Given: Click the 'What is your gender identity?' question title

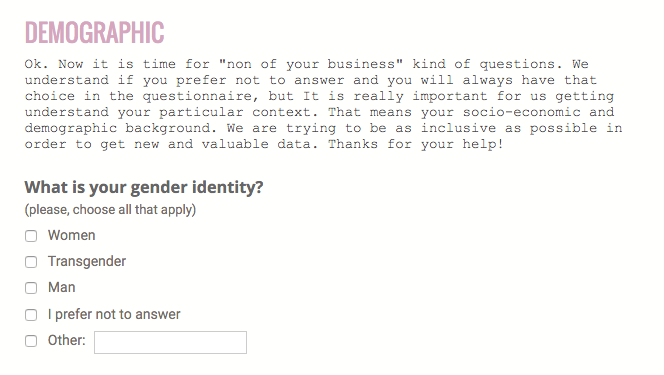Looking at the screenshot, I should (144, 187).
